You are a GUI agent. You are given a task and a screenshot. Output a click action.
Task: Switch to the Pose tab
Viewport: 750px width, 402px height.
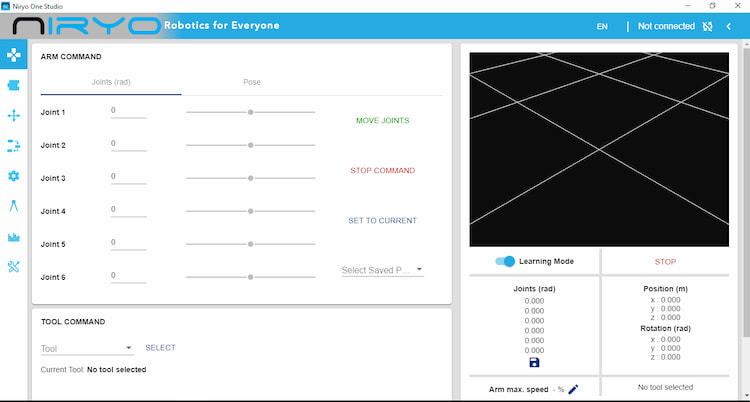[252, 82]
